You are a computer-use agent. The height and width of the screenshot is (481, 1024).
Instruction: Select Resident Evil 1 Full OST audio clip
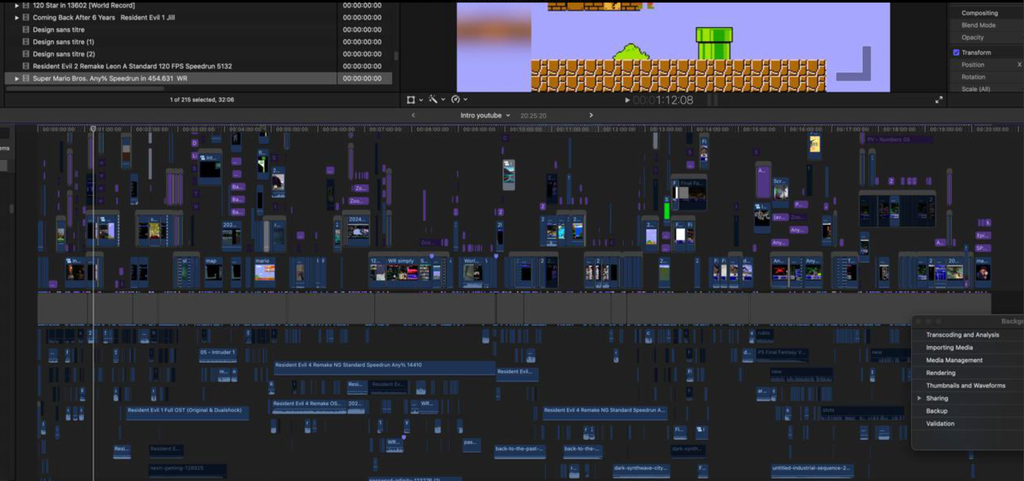click(x=187, y=410)
